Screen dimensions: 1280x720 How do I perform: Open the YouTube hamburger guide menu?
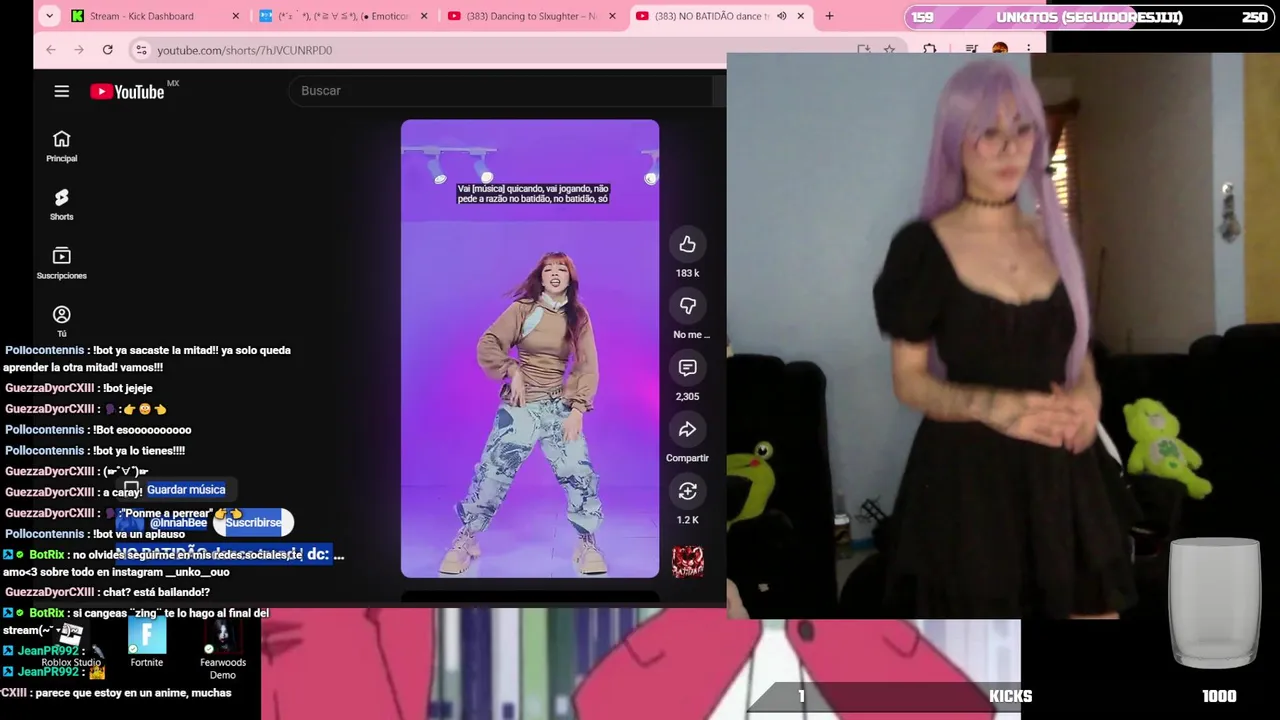[62, 91]
